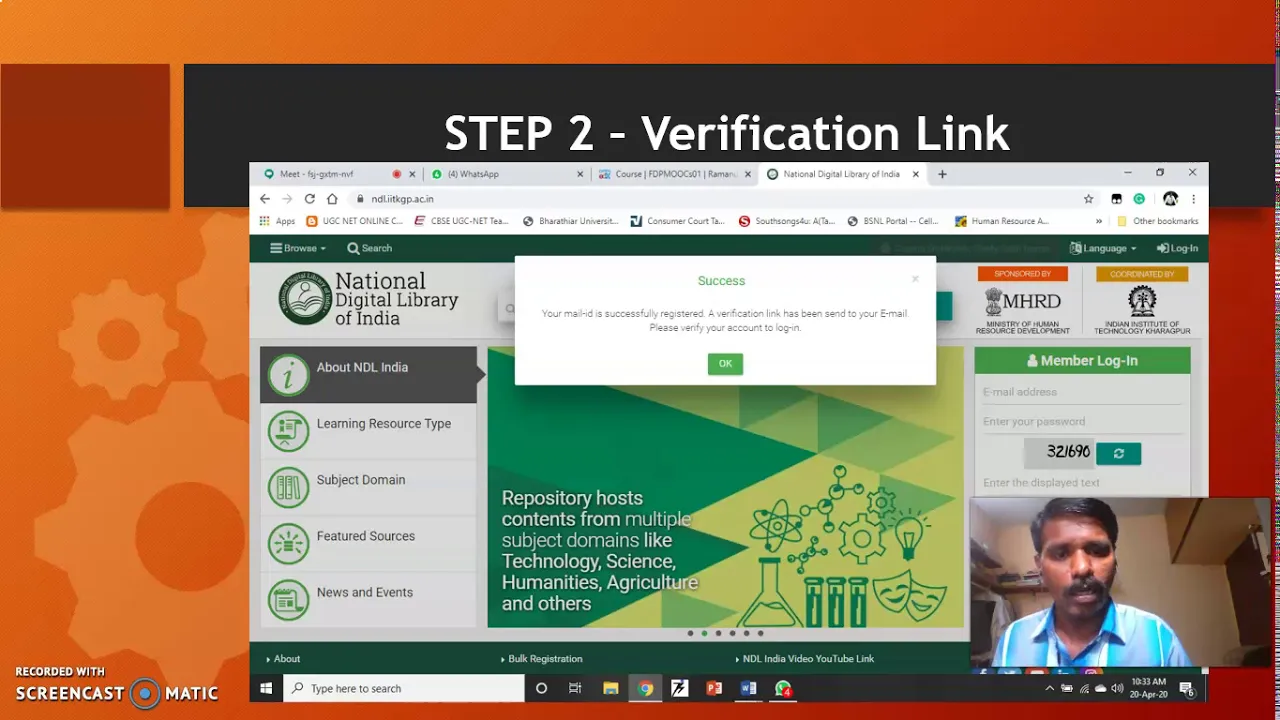Refresh the captcha code
Screen dimensions: 1280x720
tap(1118, 453)
